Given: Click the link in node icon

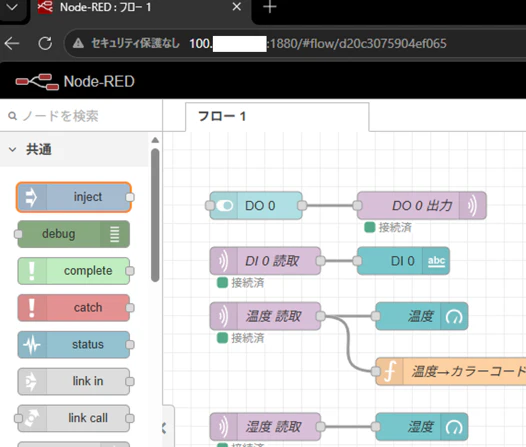Looking at the screenshot, I should point(31,381).
